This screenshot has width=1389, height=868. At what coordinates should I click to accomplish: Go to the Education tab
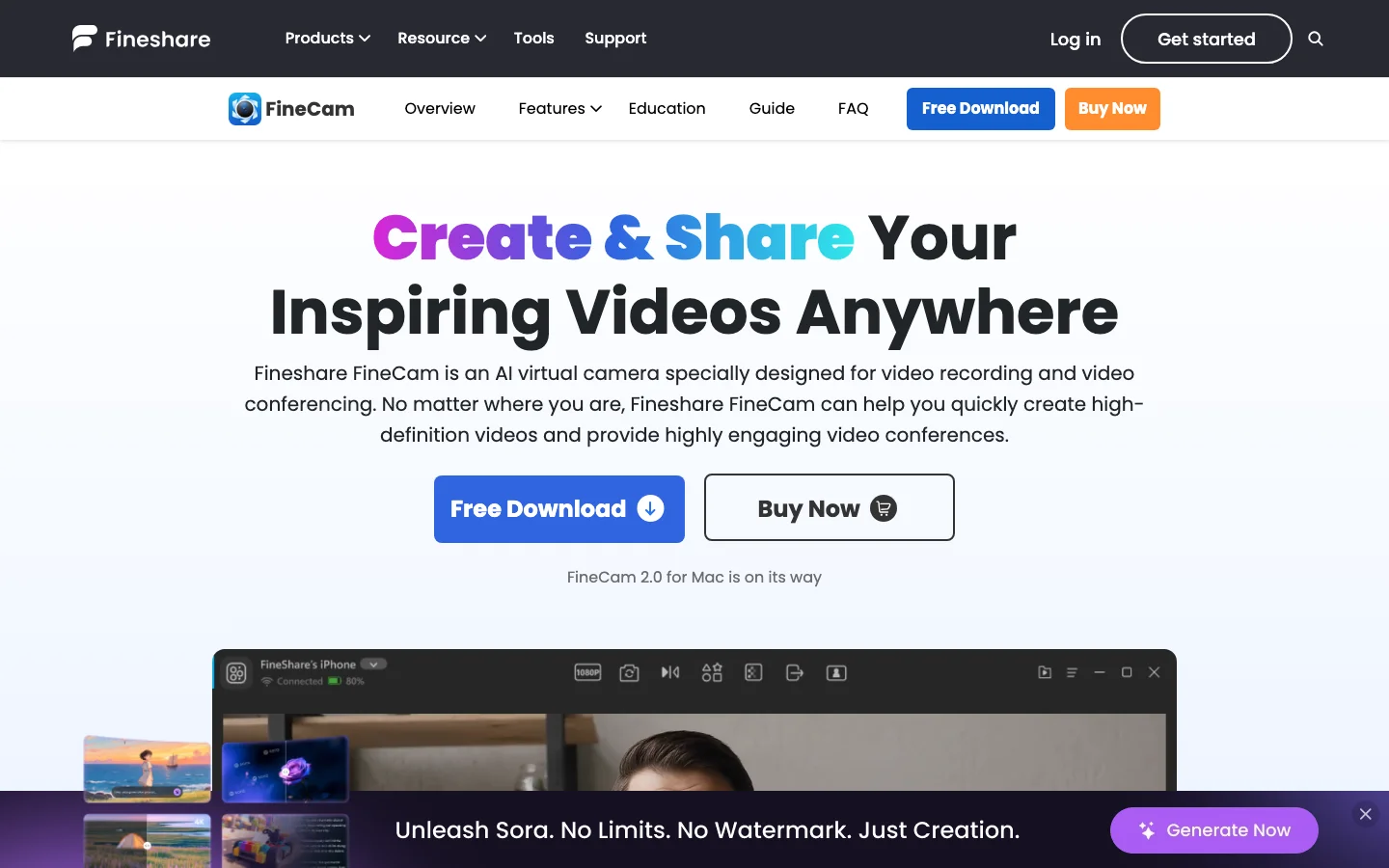[x=667, y=109]
